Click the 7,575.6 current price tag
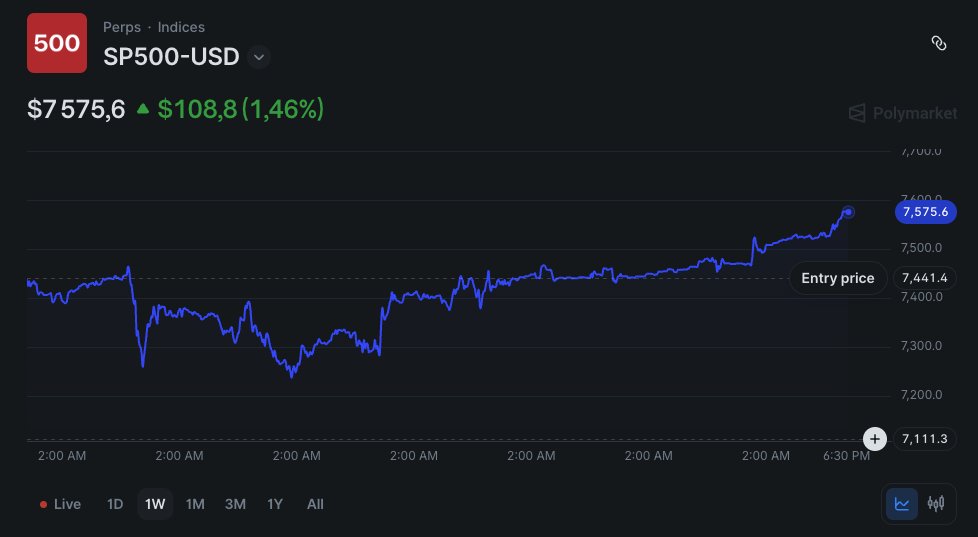This screenshot has width=978, height=537. (x=926, y=212)
